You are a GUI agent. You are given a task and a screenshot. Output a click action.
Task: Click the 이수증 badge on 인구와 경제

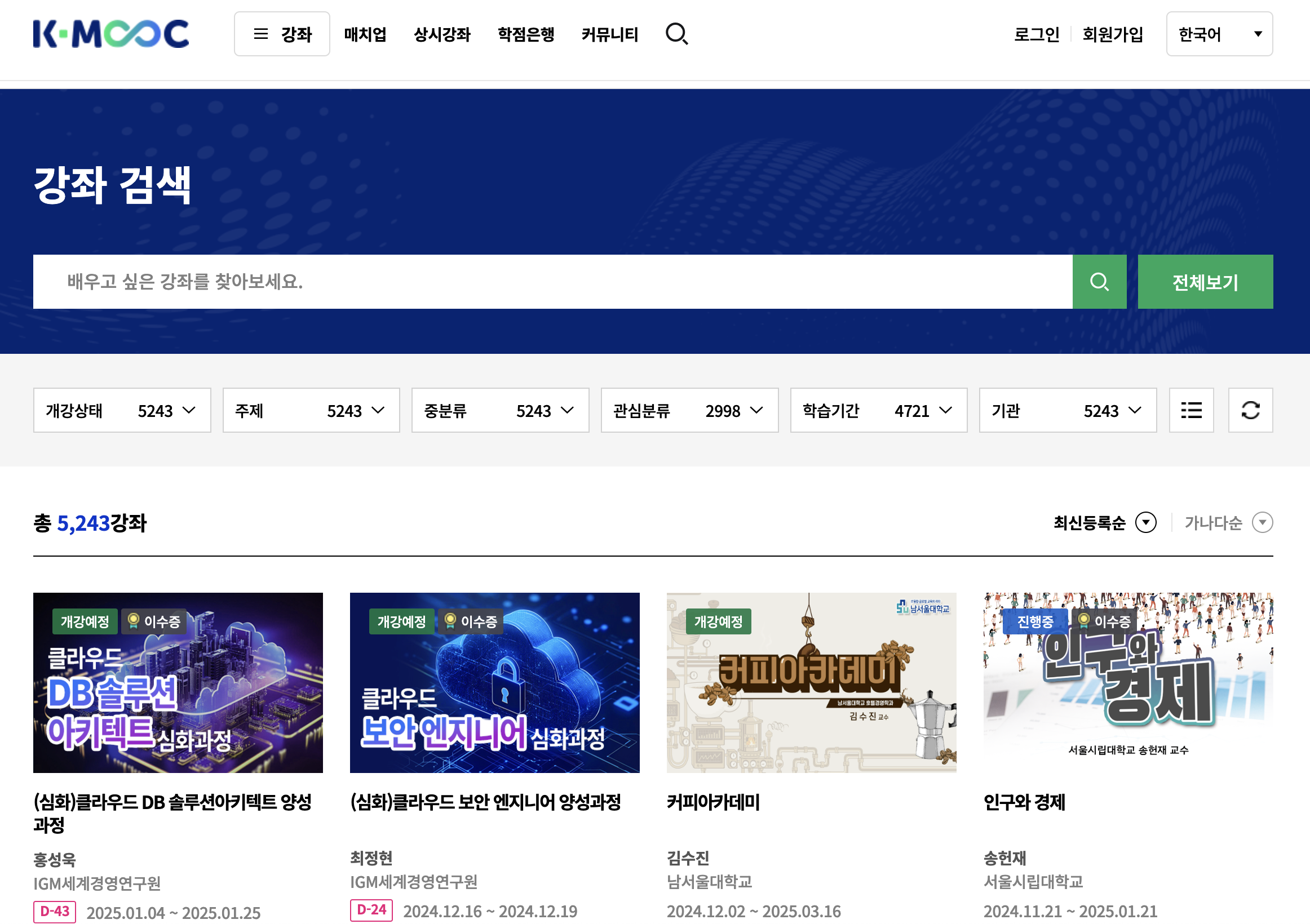[1104, 621]
